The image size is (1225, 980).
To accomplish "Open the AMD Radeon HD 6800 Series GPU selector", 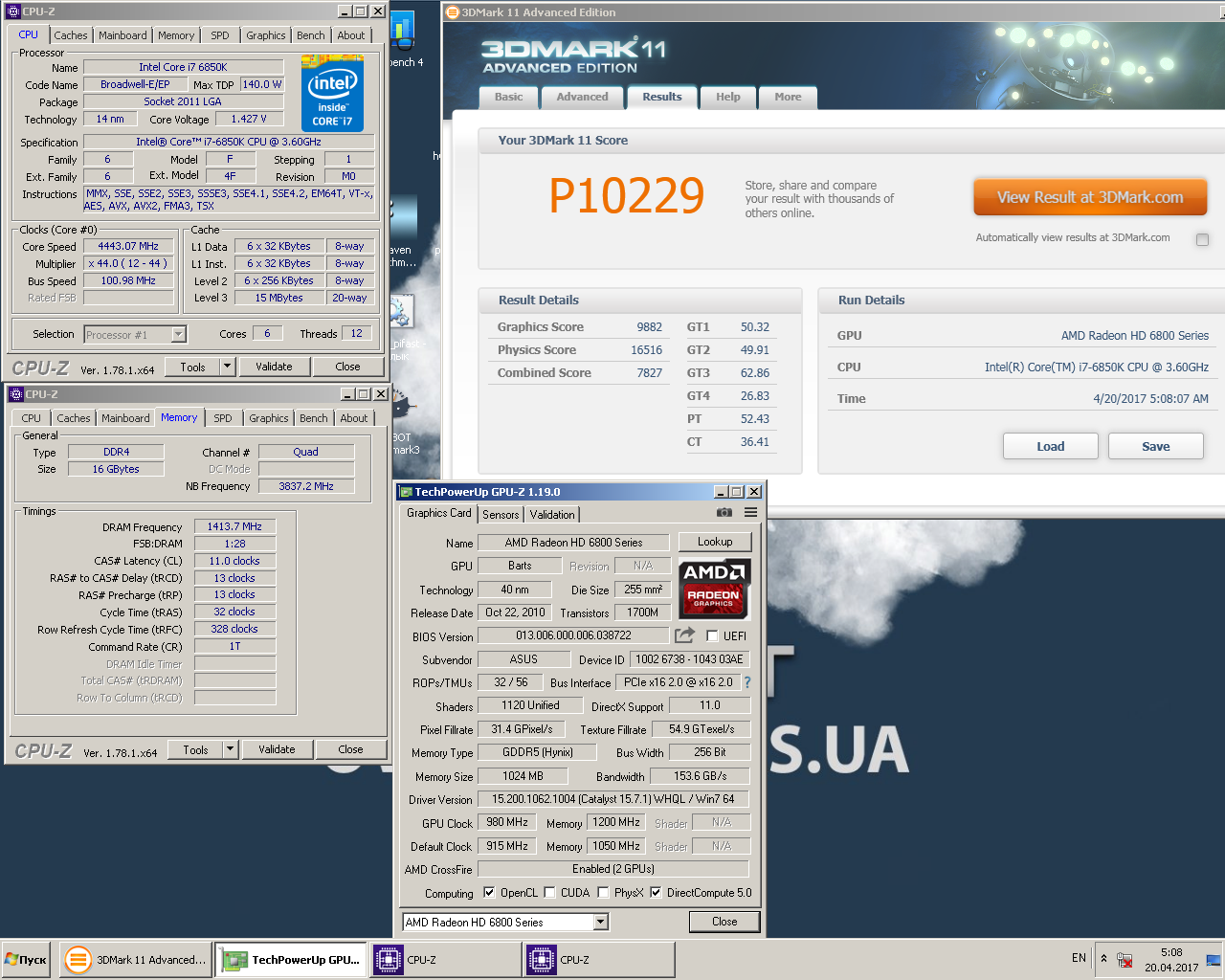I will [505, 922].
